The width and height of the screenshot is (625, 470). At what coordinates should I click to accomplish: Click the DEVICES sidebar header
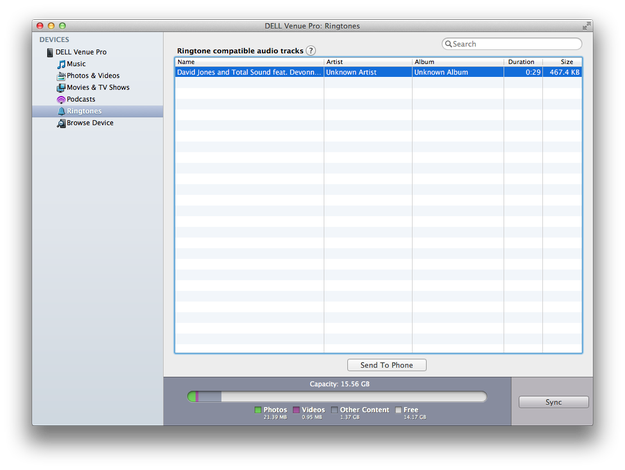pos(54,39)
